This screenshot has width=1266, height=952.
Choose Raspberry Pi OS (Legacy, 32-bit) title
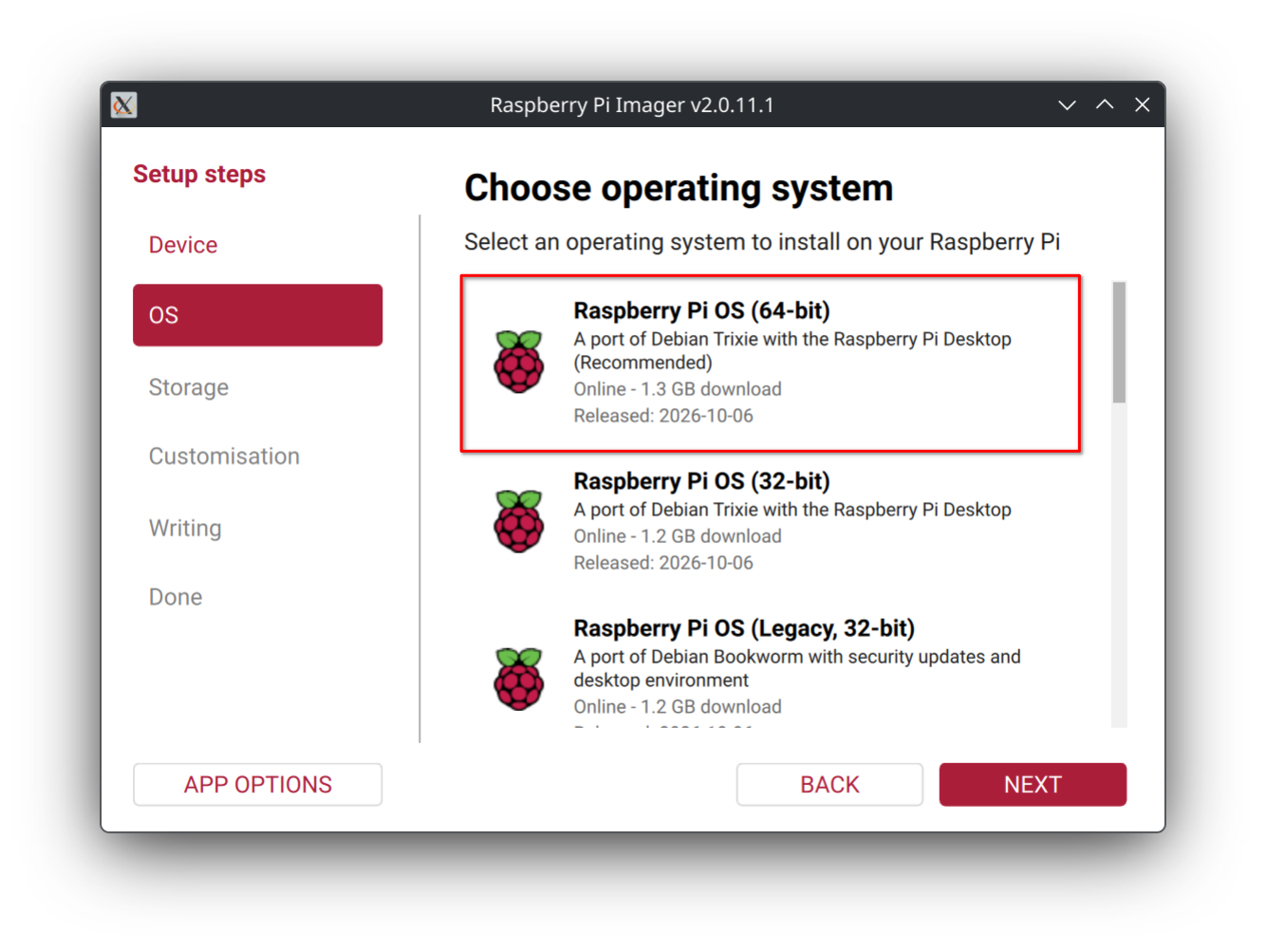tap(744, 628)
